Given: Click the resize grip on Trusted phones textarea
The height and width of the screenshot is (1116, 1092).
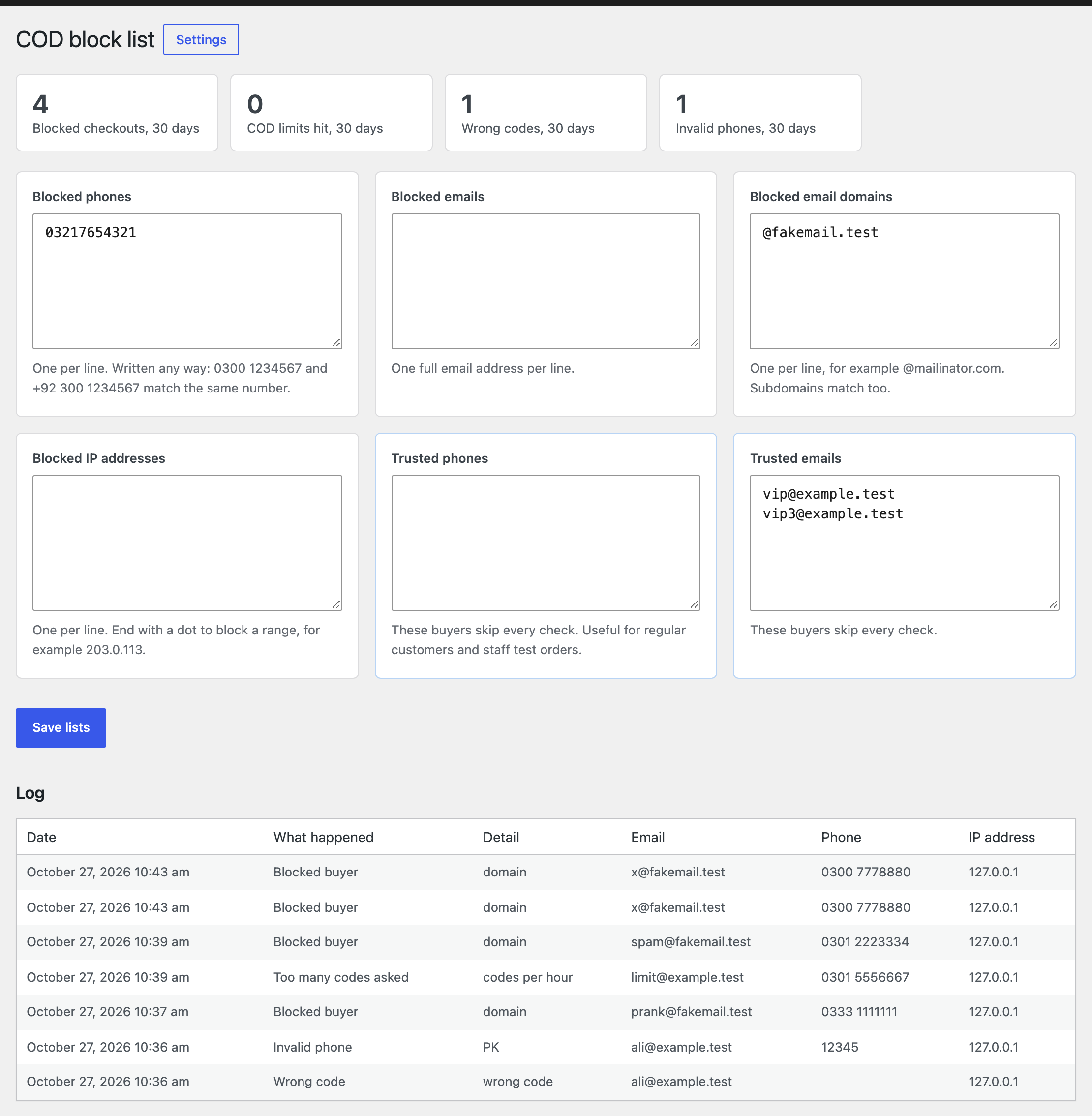Looking at the screenshot, I should [x=695, y=604].
